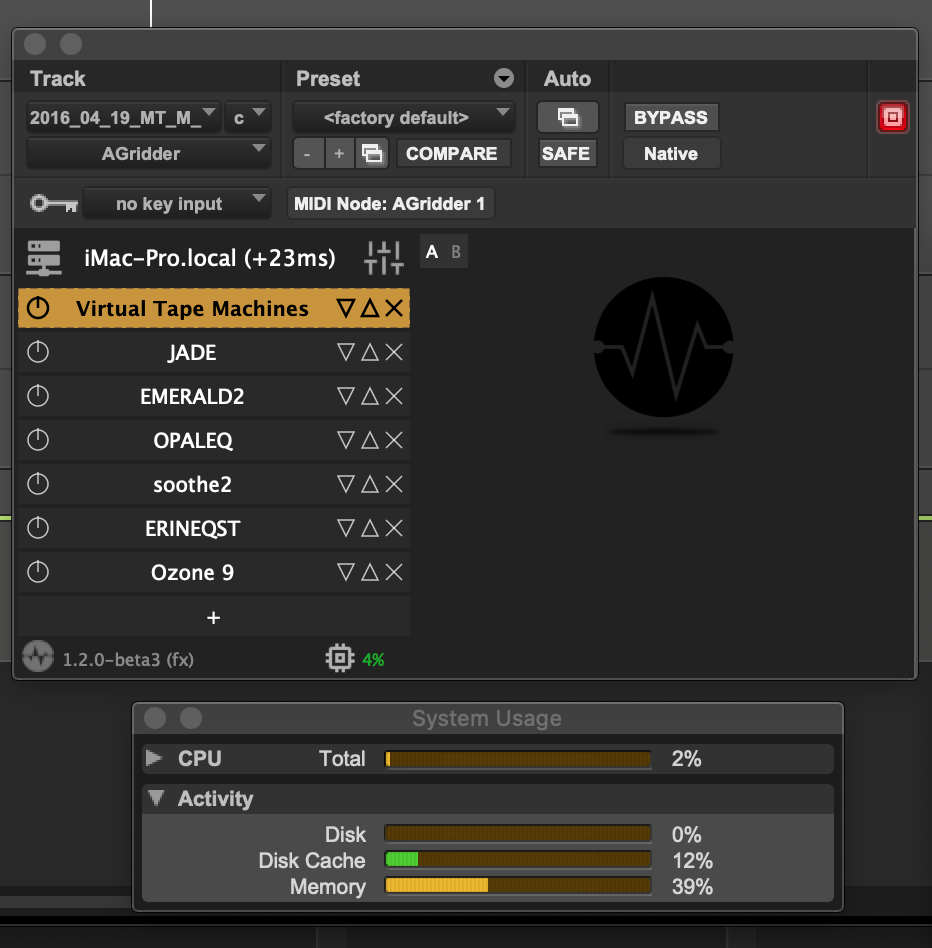The height and width of the screenshot is (948, 932).
Task: Open the AGridder server icon
Action: (44, 258)
